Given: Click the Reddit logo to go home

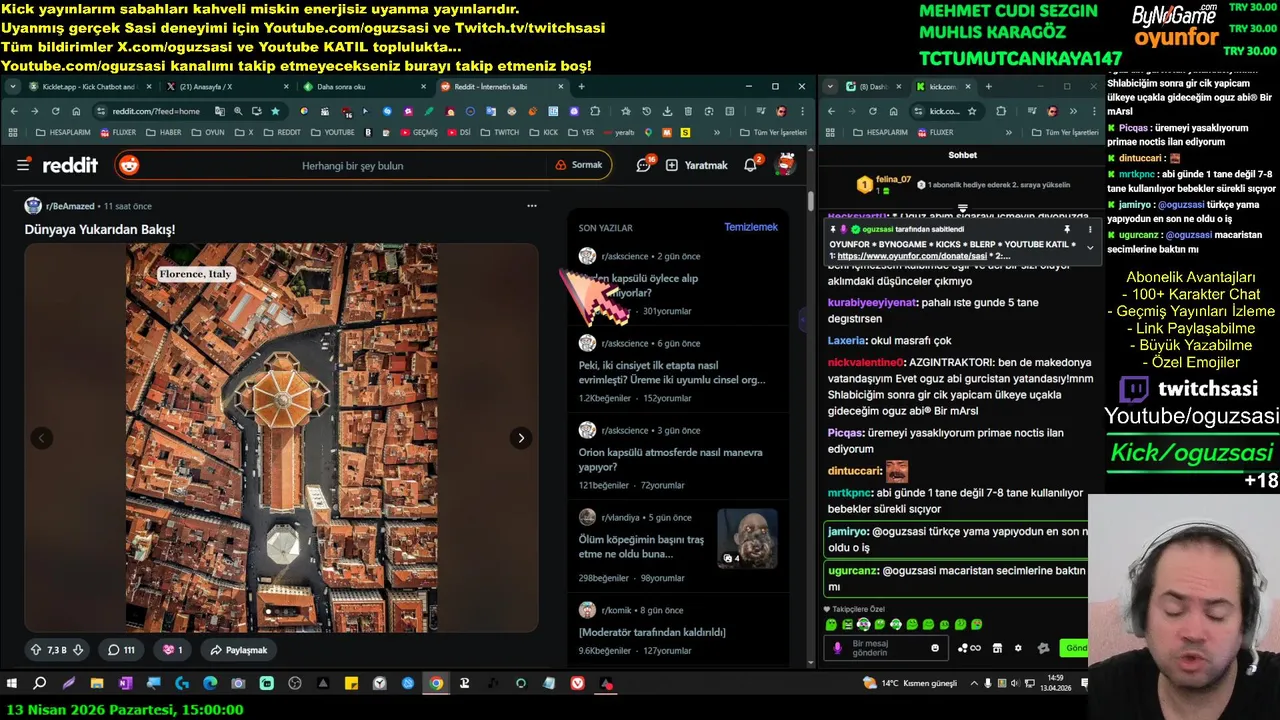Looking at the screenshot, I should (x=69, y=165).
